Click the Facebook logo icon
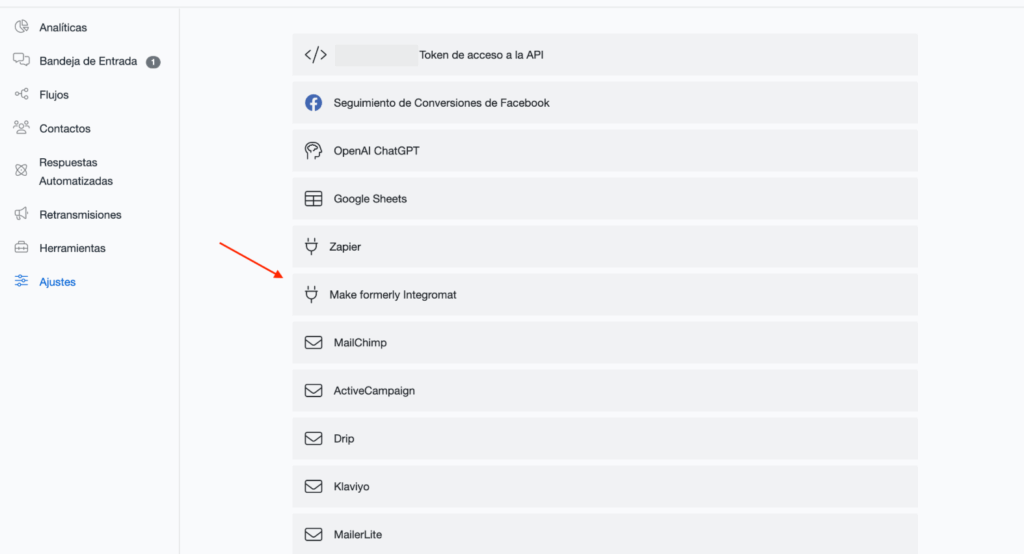Screen dimensions: 1024x554 tap(313, 103)
